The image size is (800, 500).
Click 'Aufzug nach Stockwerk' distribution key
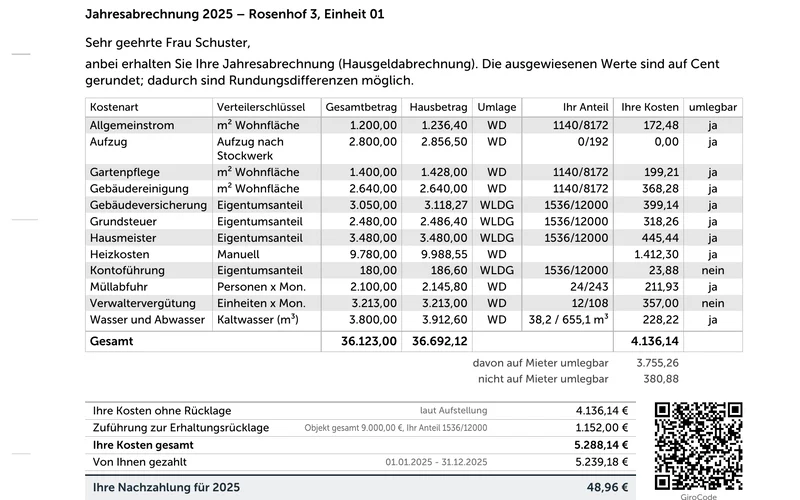point(250,148)
